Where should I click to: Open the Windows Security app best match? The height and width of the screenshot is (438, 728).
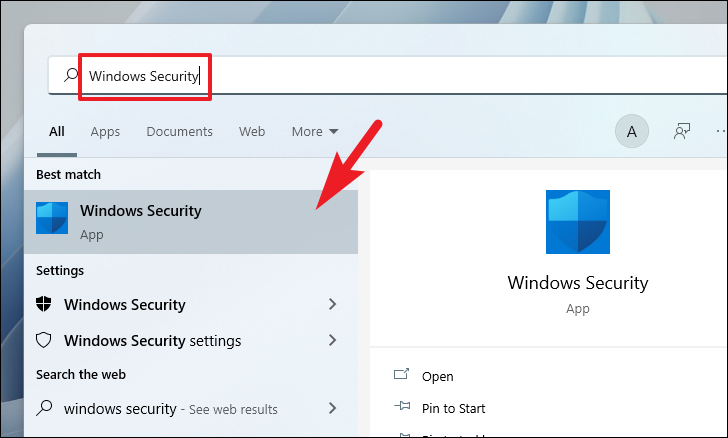pyautogui.click(x=191, y=222)
